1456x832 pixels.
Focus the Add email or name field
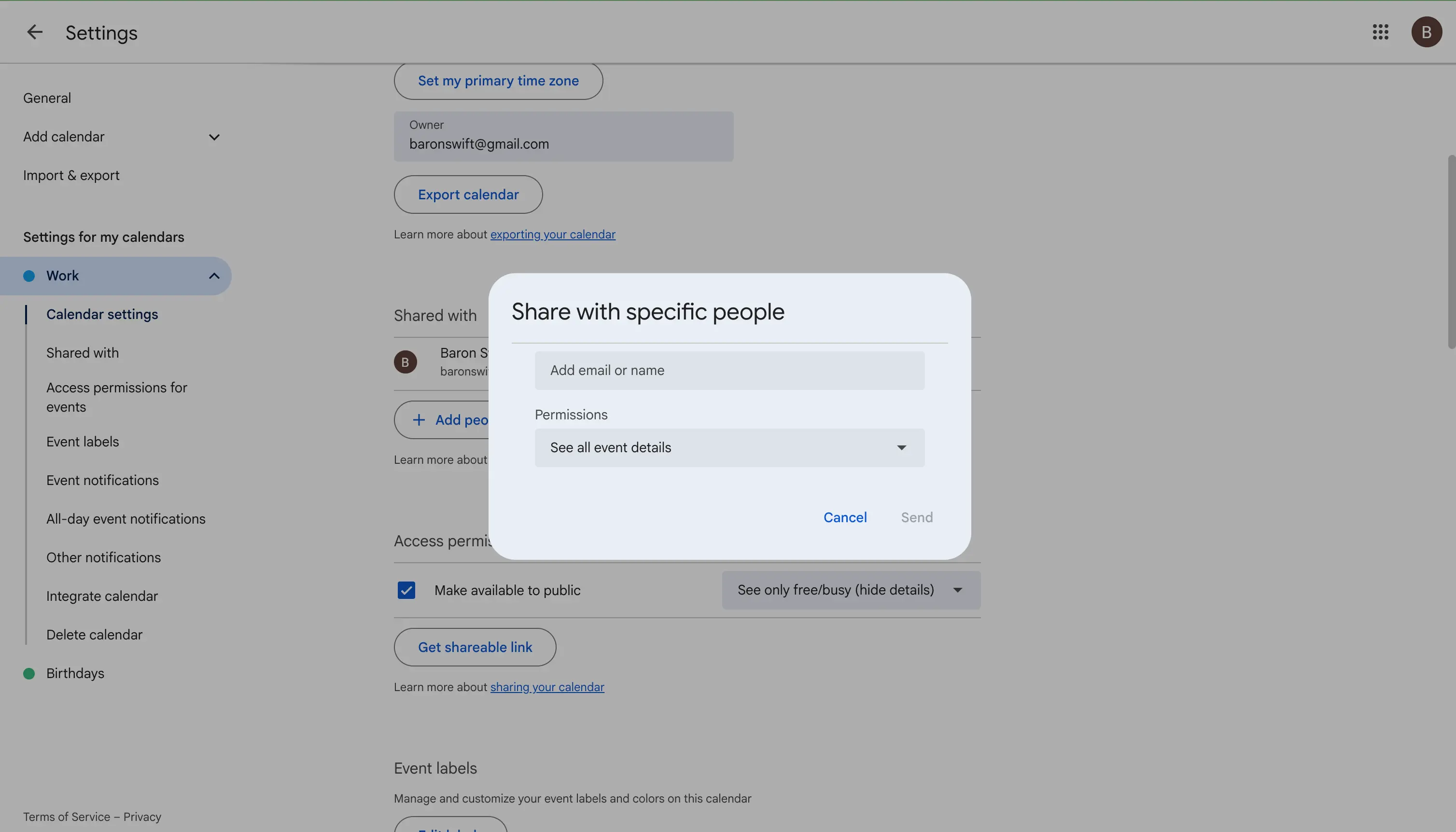(x=729, y=371)
